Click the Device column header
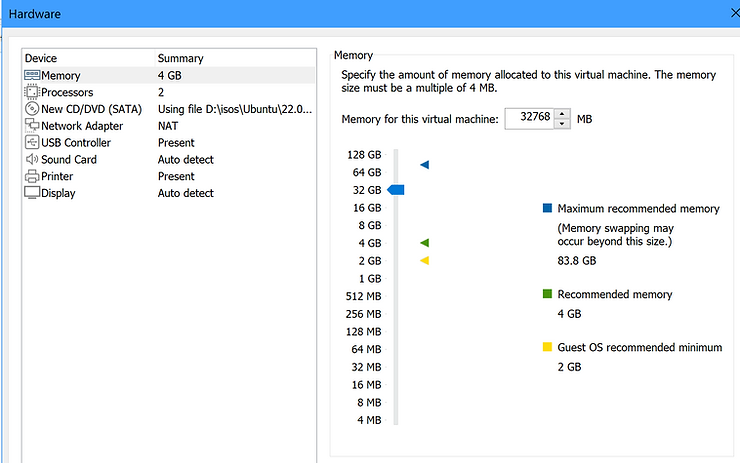 (x=41, y=59)
